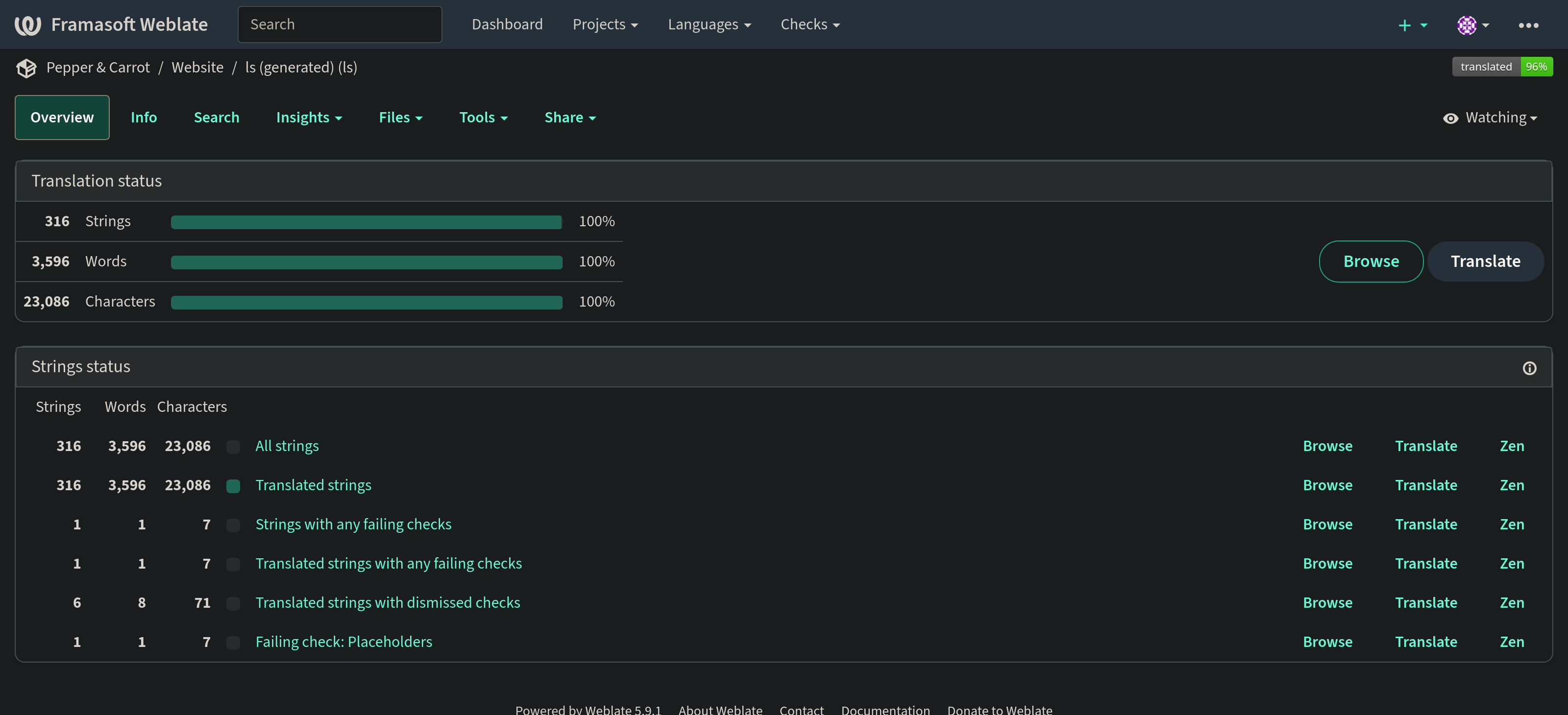1568x715 pixels.
Task: Expand the Projects dropdown
Action: (605, 24)
